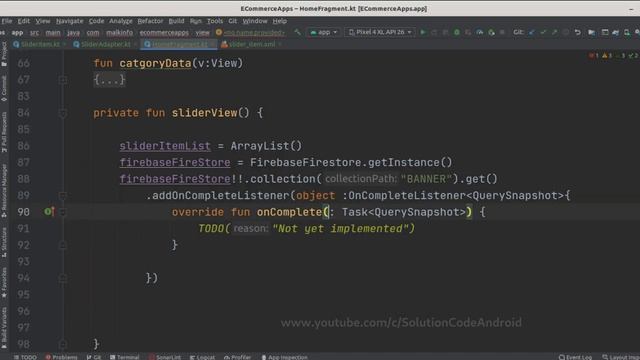640x360 pixels.
Task: Open the Favorites side panel
Action: pos(4,282)
